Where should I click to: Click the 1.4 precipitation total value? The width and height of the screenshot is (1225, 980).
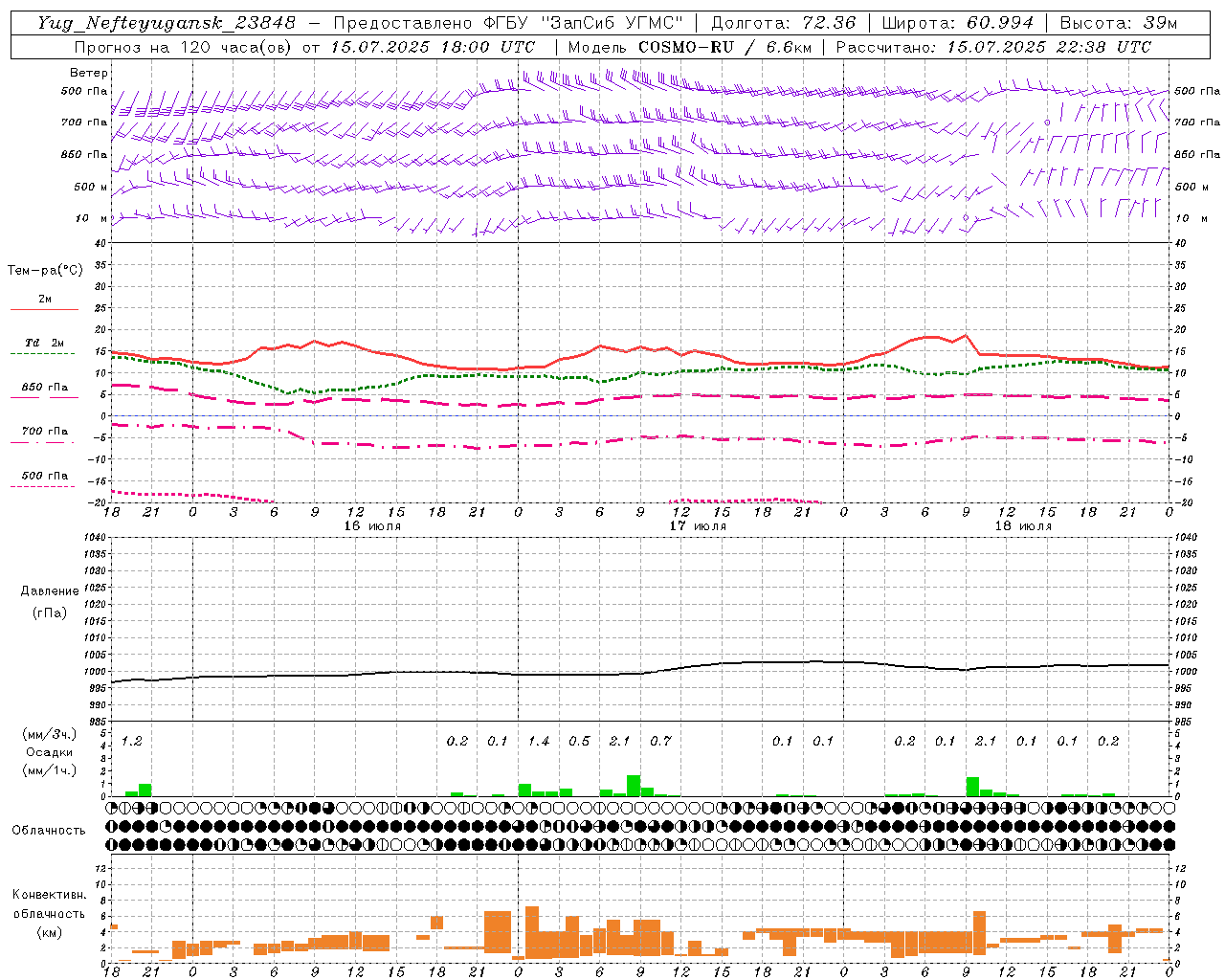pyautogui.click(x=539, y=741)
